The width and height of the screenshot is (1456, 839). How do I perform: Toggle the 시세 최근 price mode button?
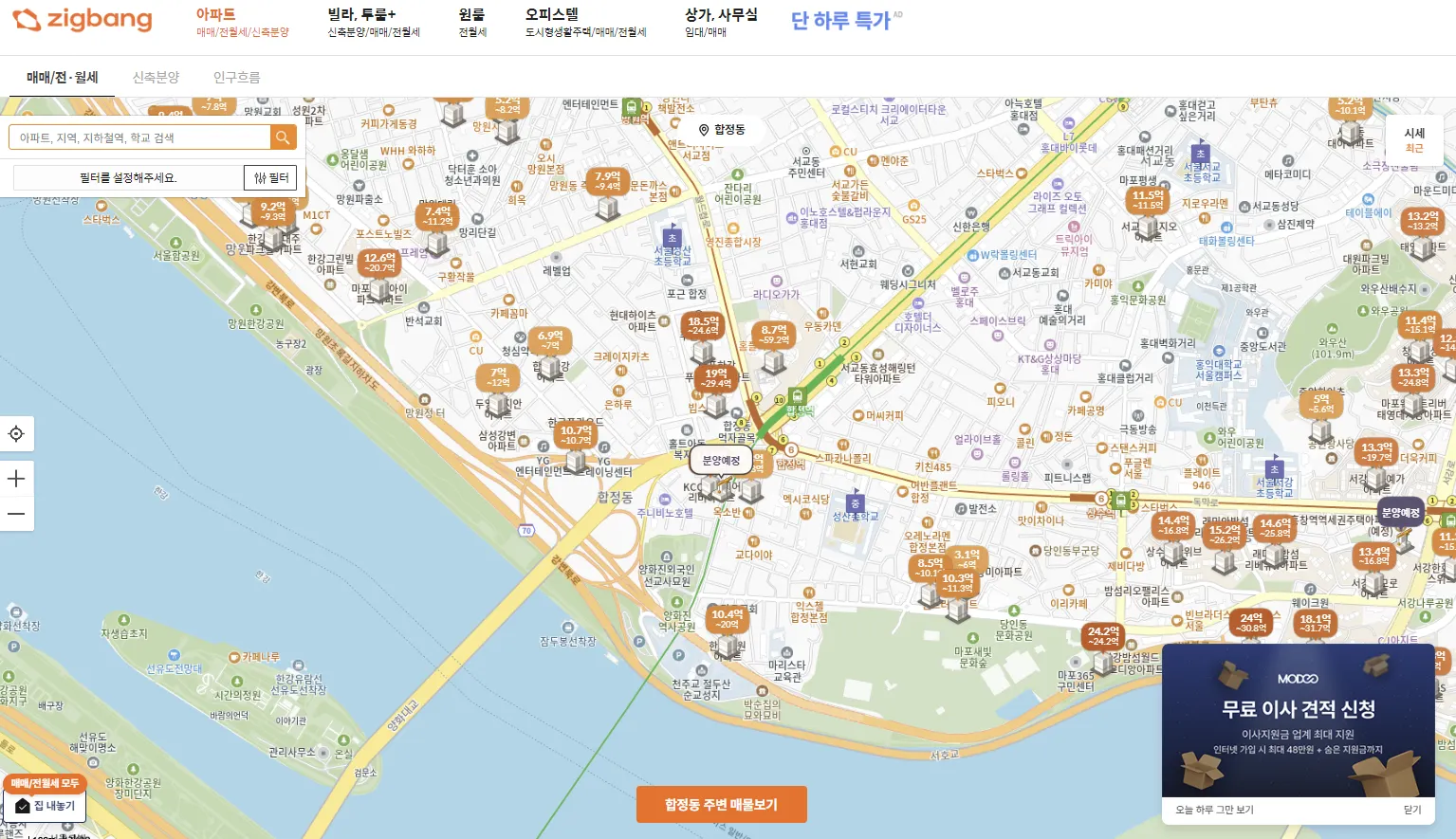pyautogui.click(x=1414, y=140)
